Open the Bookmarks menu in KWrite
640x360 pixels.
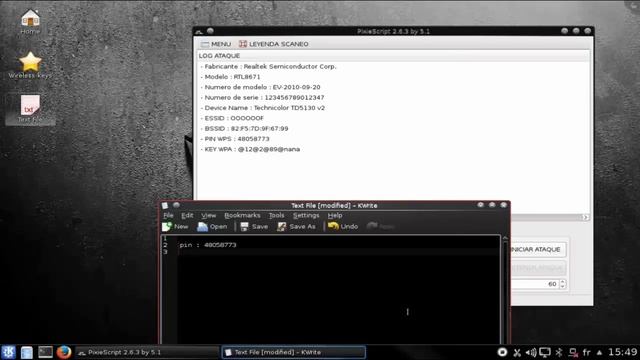[x=242, y=216]
